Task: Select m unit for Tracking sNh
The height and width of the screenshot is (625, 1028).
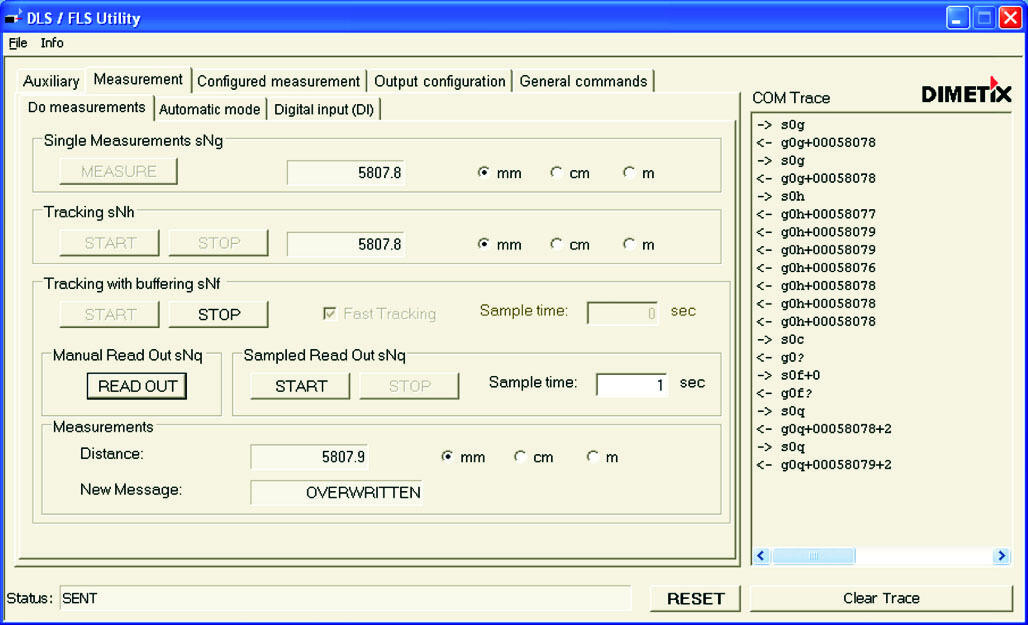Action: click(x=629, y=244)
